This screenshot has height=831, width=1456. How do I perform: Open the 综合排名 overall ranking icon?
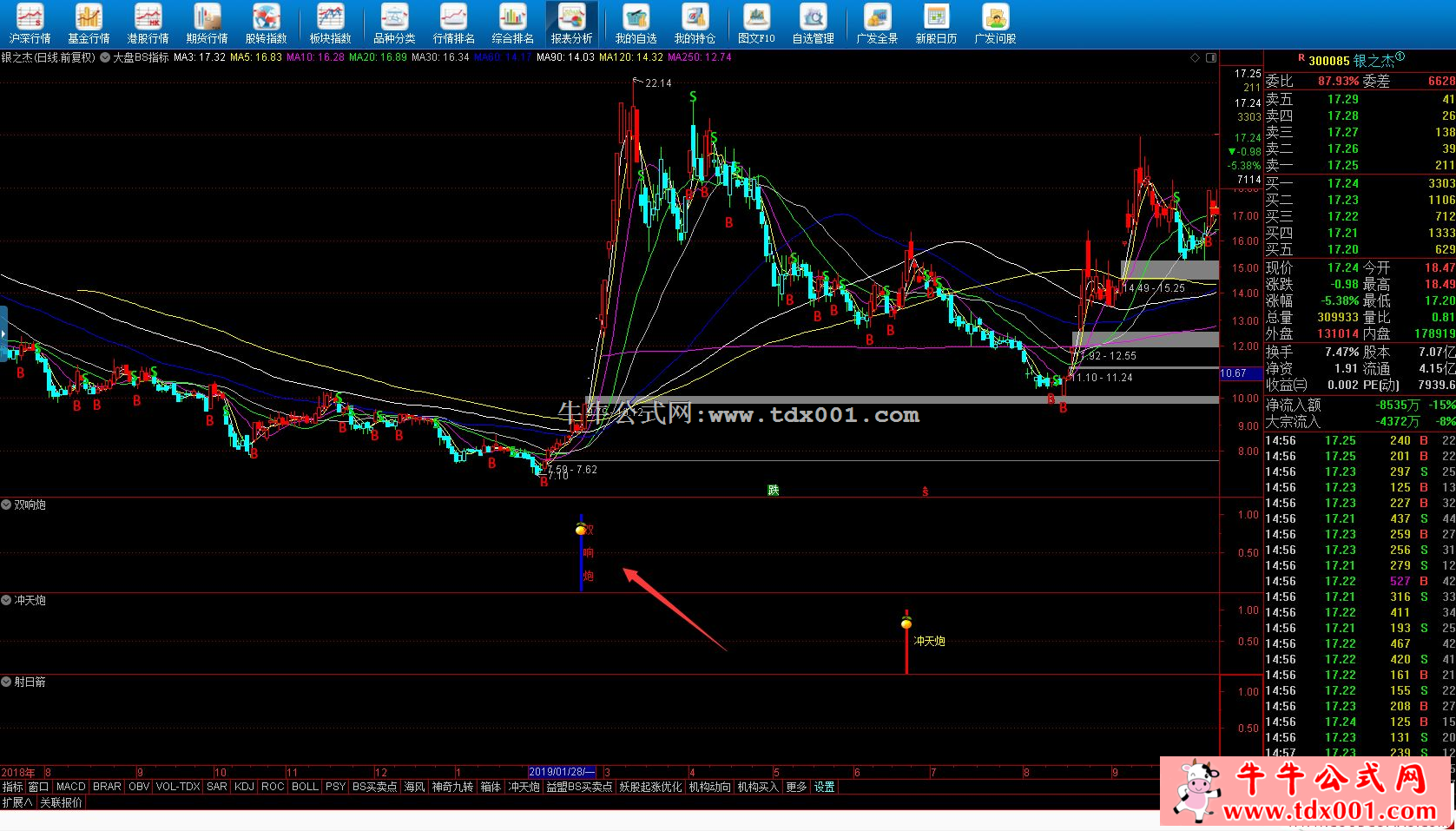click(x=512, y=23)
